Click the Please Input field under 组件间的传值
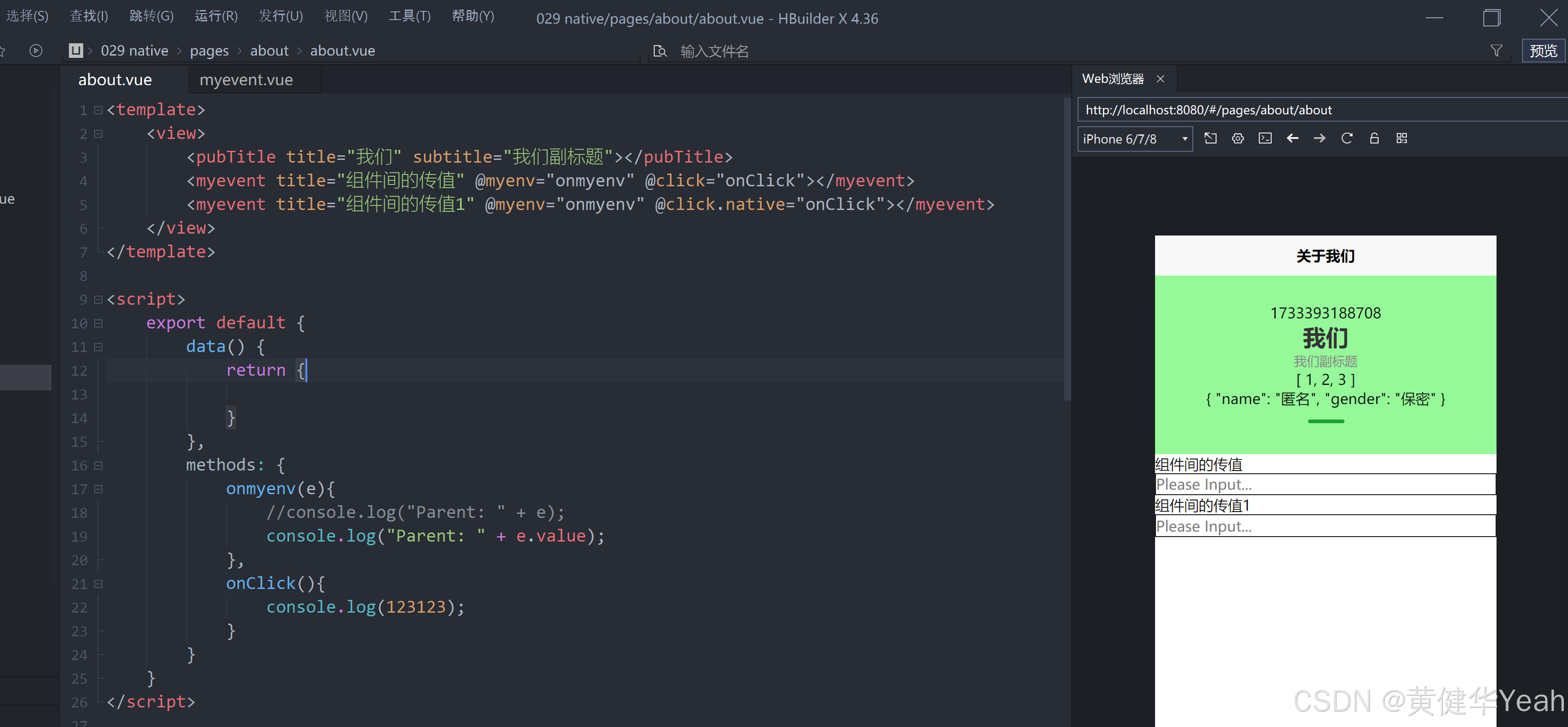 (1325, 485)
